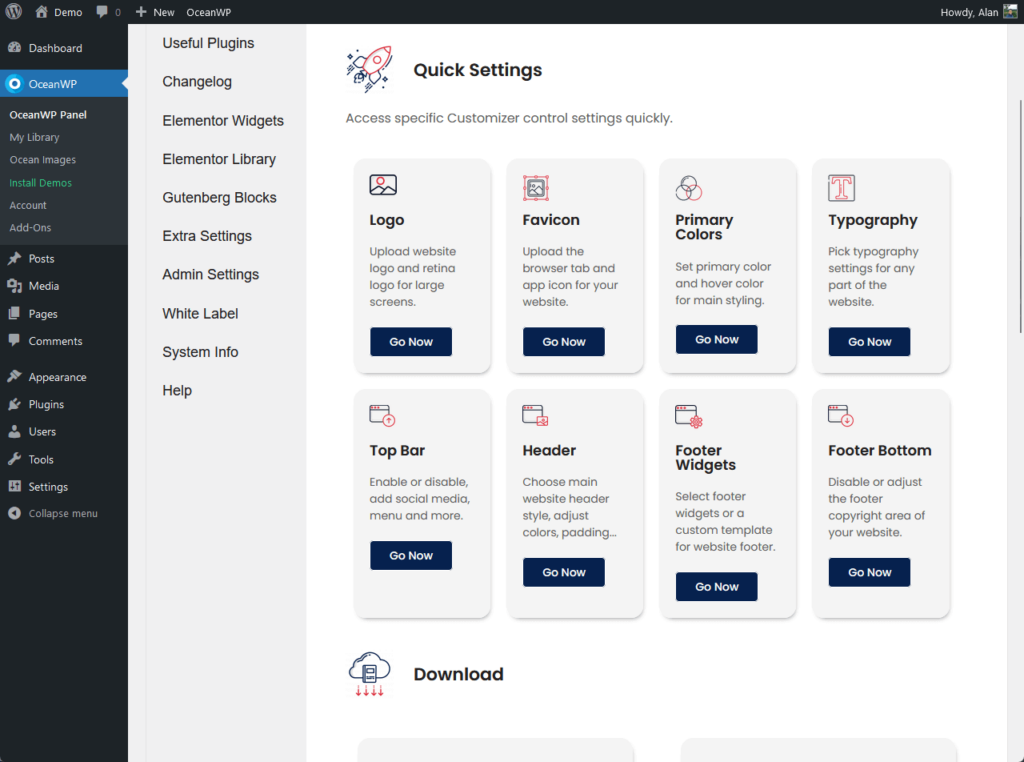This screenshot has height=762, width=1024.
Task: Click the Dashboard gauge icon
Action: coord(14,48)
